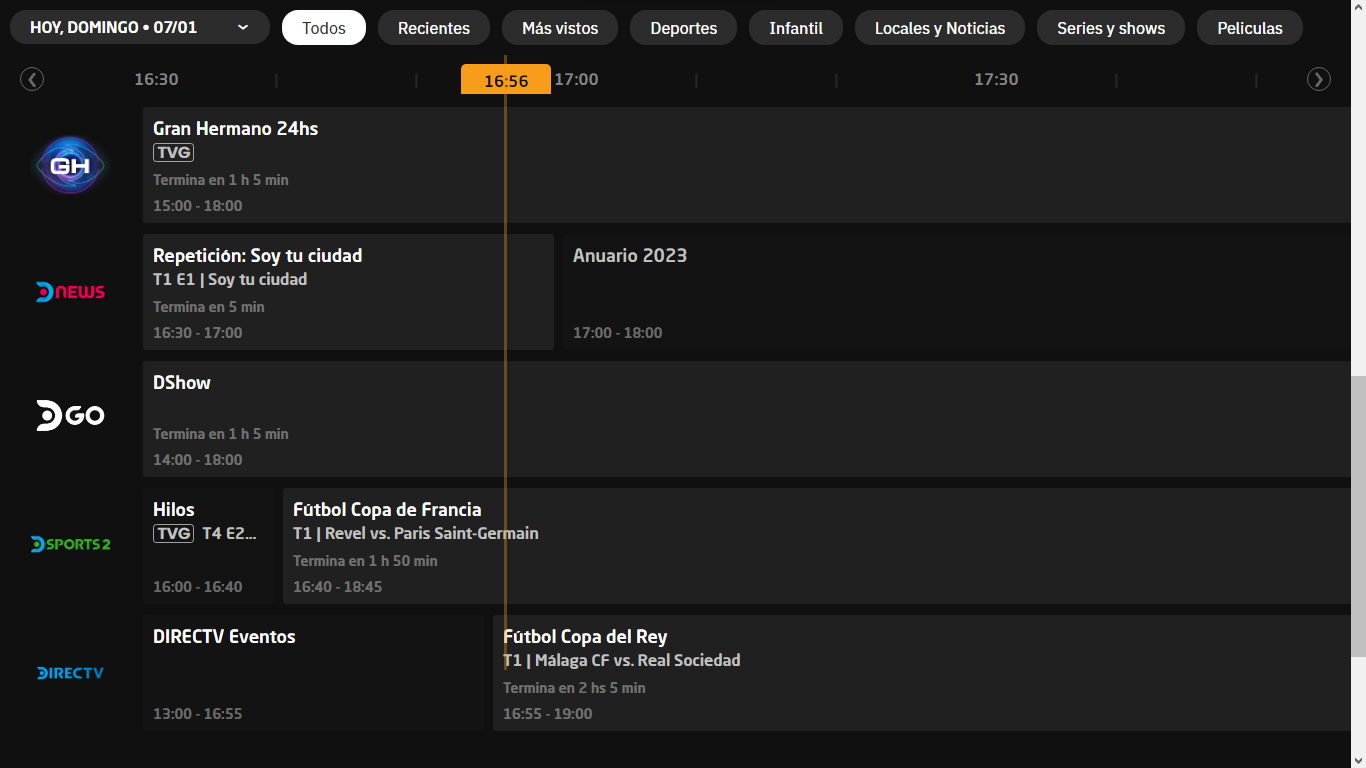The image size is (1366, 768).
Task: Click 'Termina en 5 min' text
Action: (x=209, y=307)
